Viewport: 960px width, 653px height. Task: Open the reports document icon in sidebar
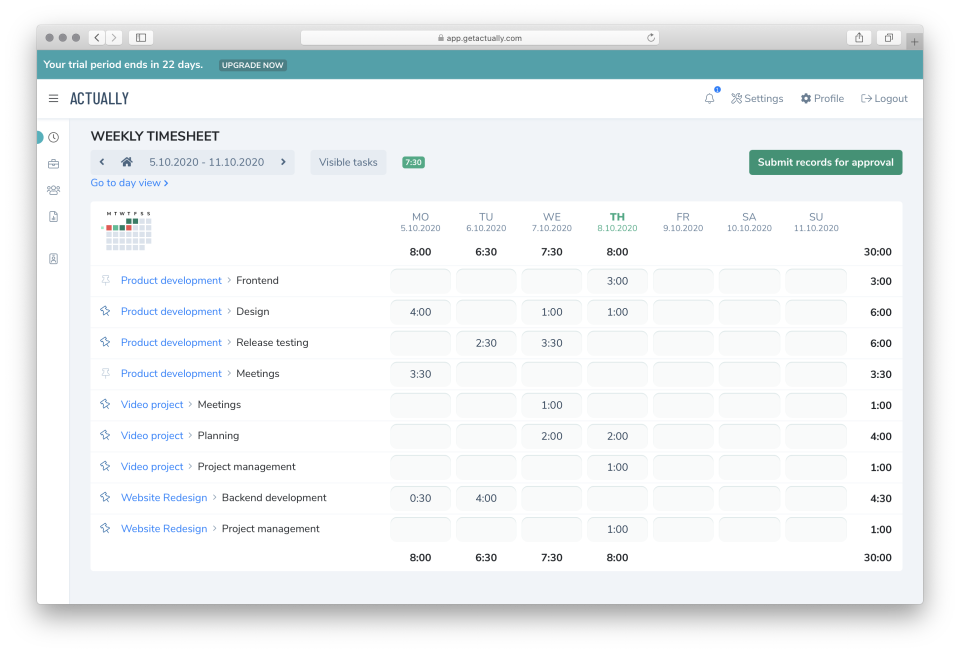[x=54, y=217]
